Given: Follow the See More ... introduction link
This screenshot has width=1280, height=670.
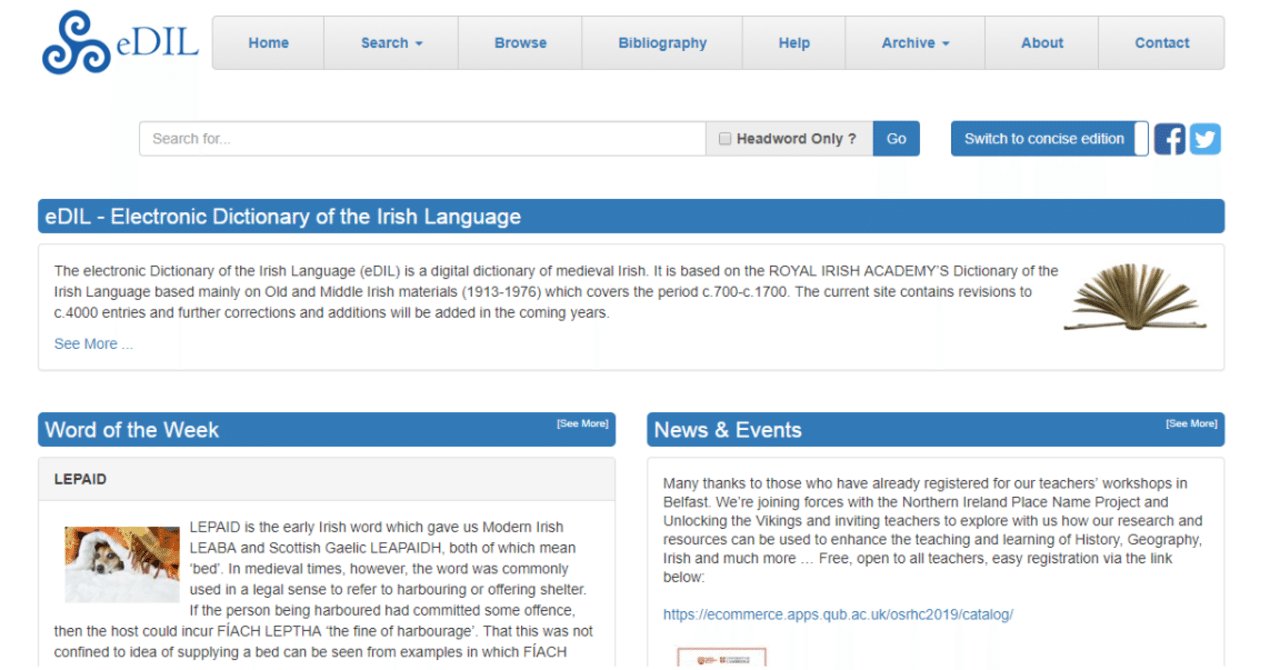Looking at the screenshot, I should 93,344.
